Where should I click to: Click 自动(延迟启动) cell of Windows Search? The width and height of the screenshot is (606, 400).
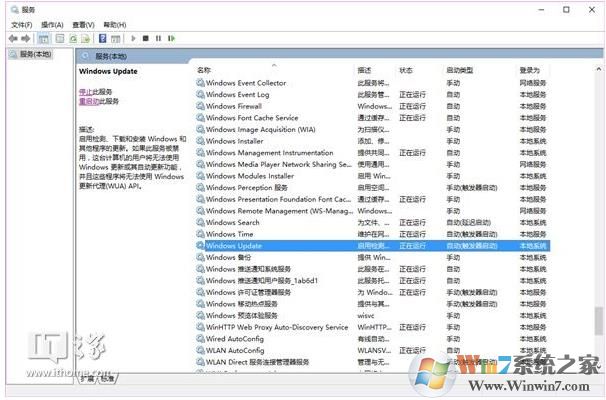click(x=468, y=222)
